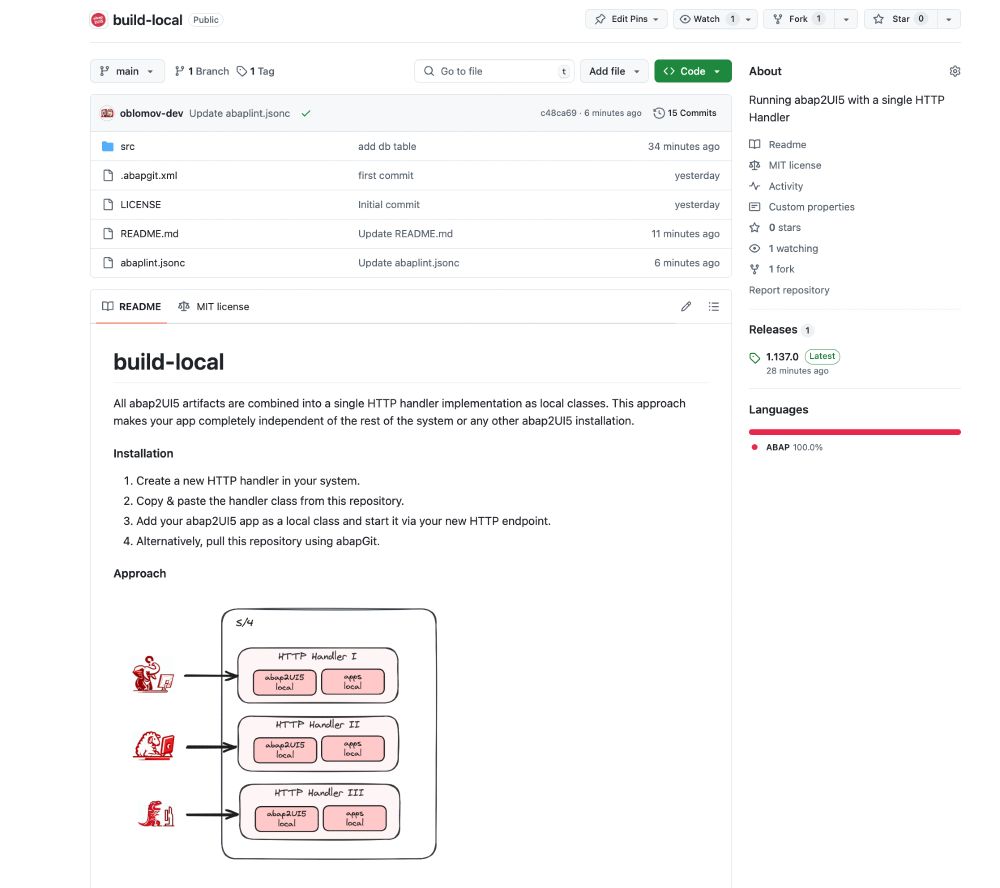Open the green Code dropdown

click(x=693, y=71)
